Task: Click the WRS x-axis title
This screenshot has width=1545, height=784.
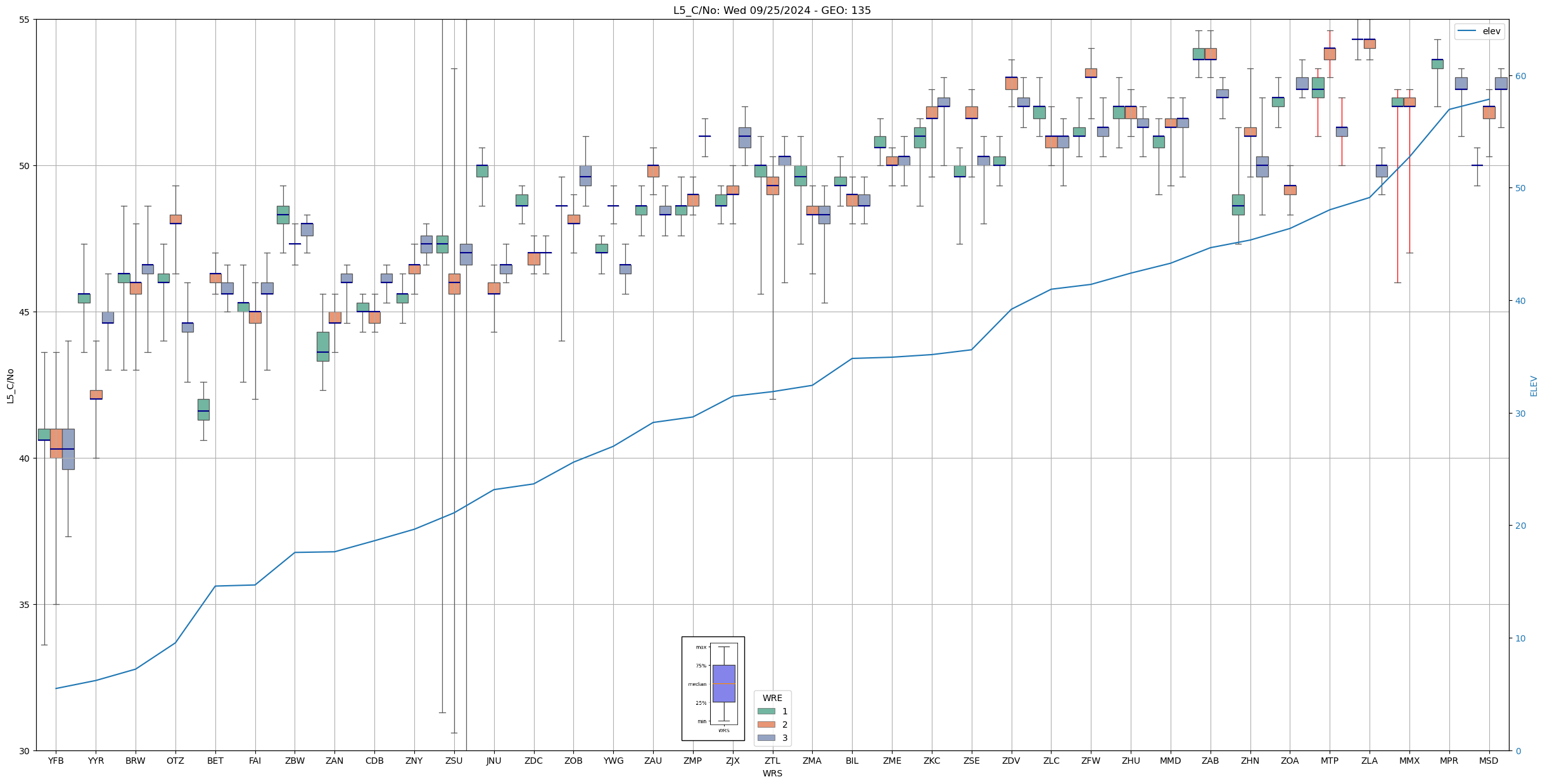Action: pos(772,773)
